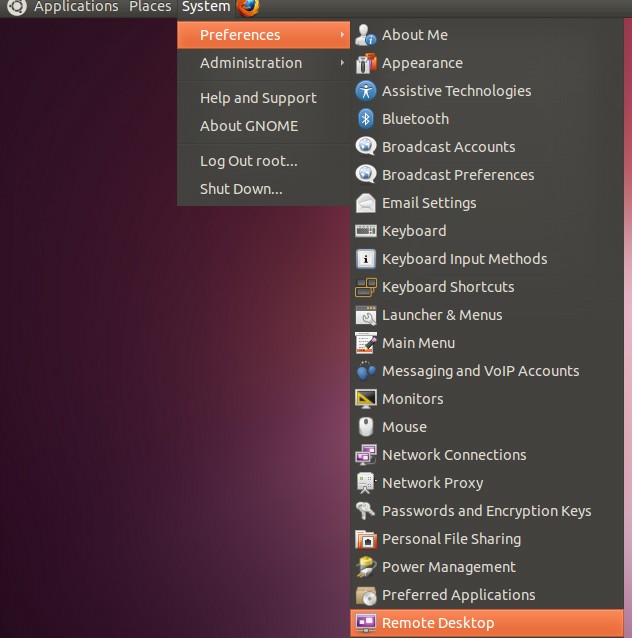The image size is (632, 638).
Task: Choose the Mouse label
Action: (405, 427)
